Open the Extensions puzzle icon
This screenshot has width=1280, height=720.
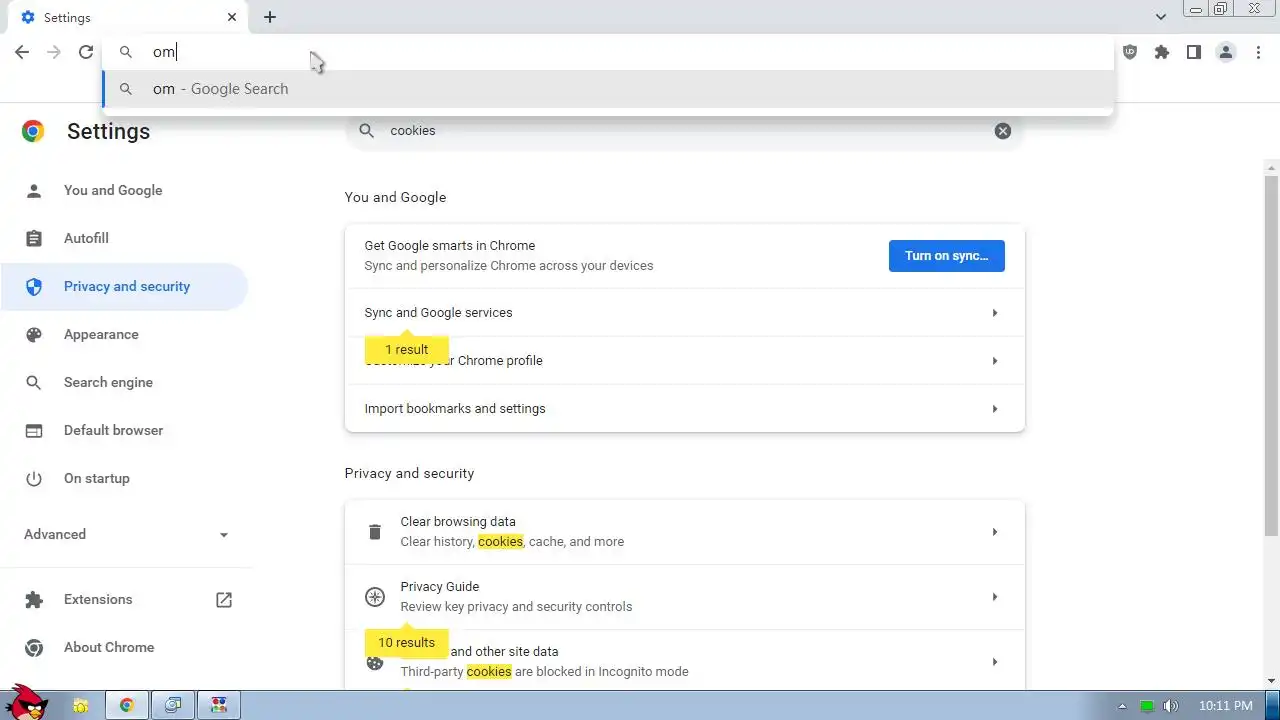tap(1161, 52)
